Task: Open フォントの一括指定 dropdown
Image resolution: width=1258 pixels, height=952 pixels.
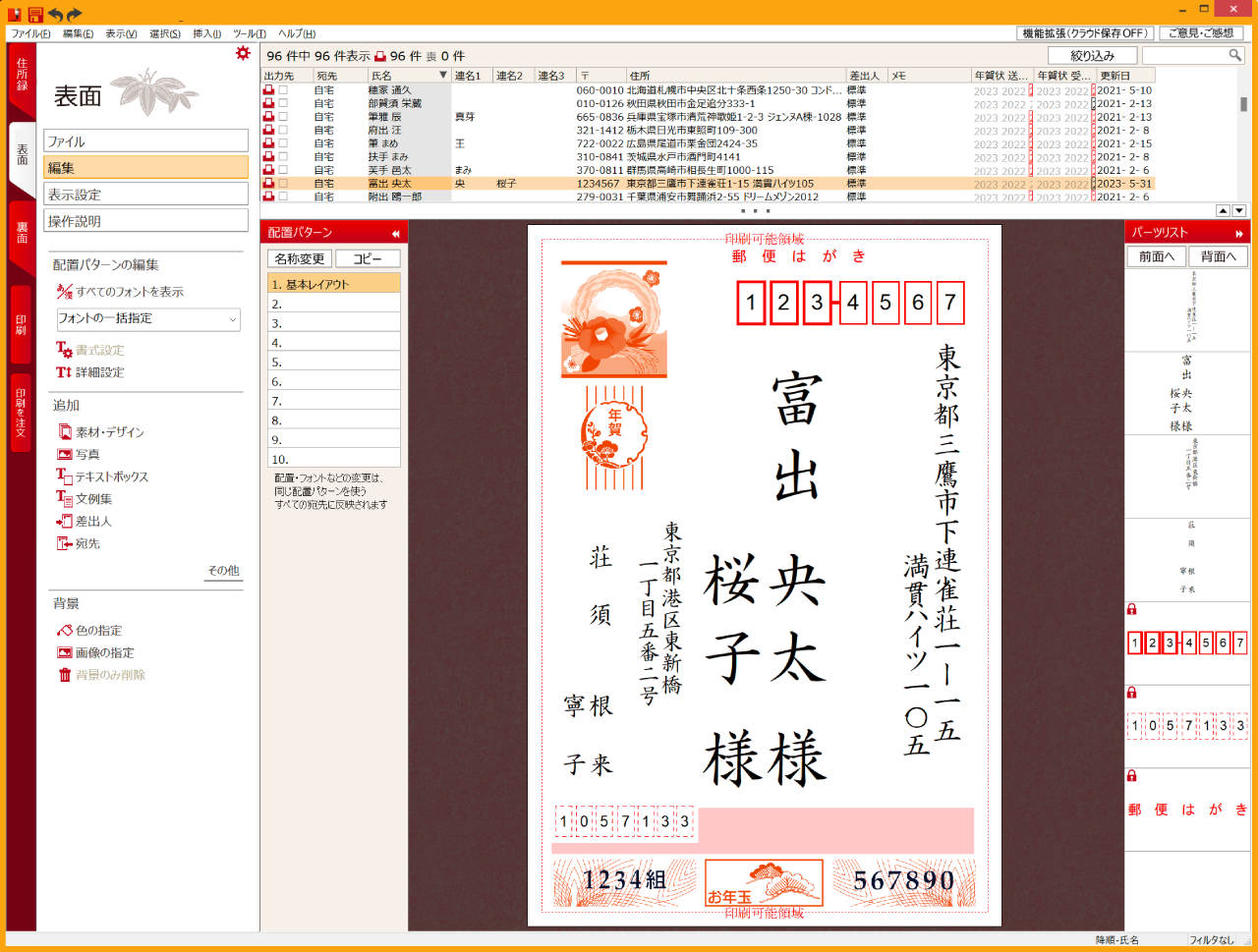Action: pos(147,319)
